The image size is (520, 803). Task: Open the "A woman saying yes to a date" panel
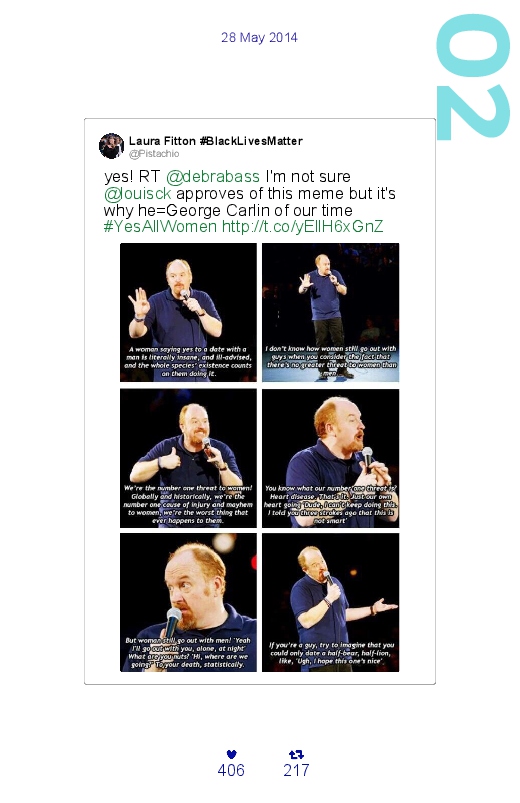tap(188, 312)
